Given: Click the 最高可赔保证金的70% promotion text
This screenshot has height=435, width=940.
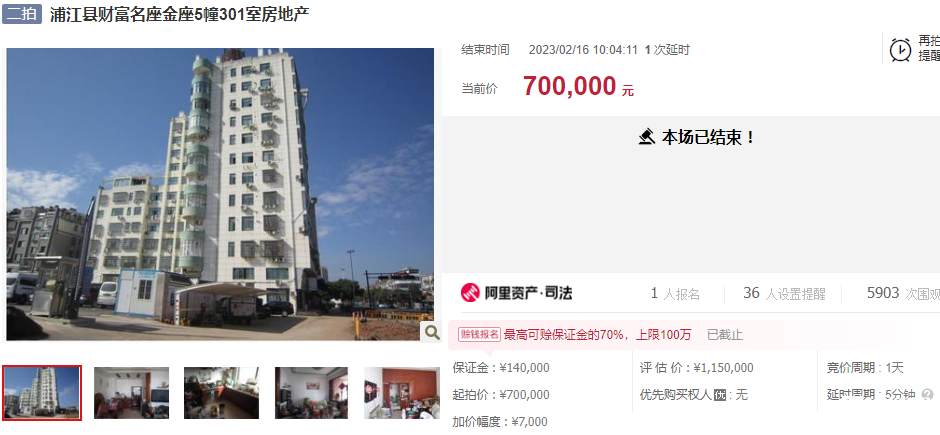Looking at the screenshot, I should point(597,334).
